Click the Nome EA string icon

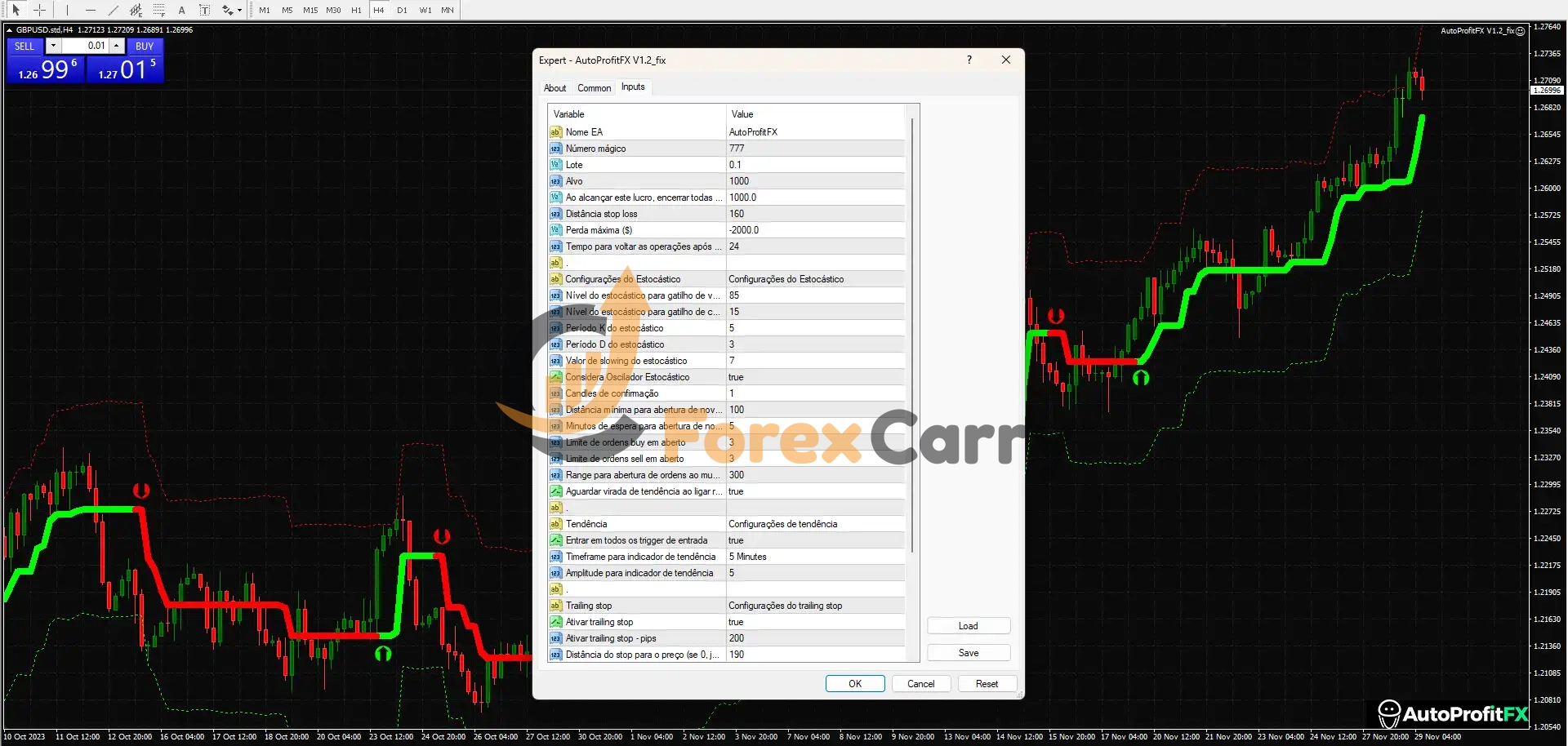click(555, 132)
